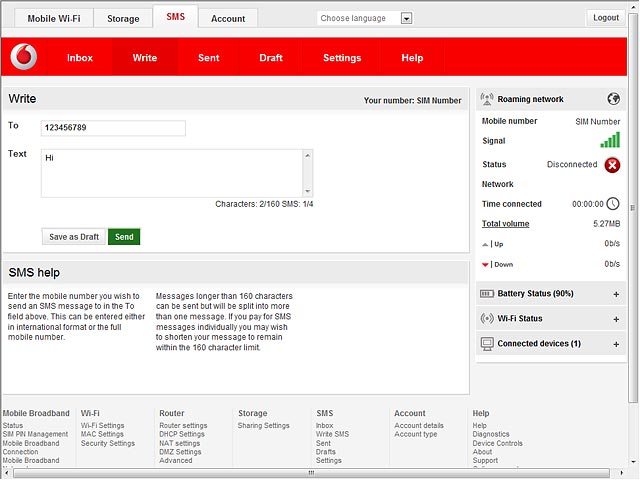Click the green signal strength bars

610,140
